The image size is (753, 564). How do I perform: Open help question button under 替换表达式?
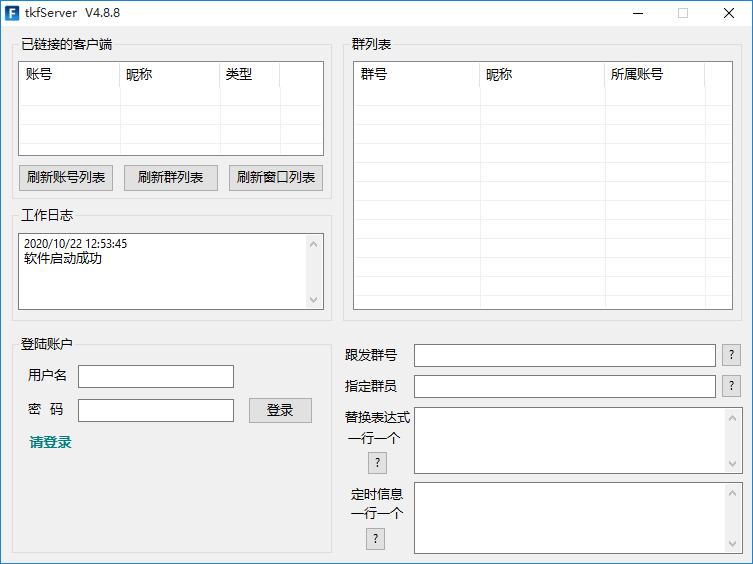377,463
